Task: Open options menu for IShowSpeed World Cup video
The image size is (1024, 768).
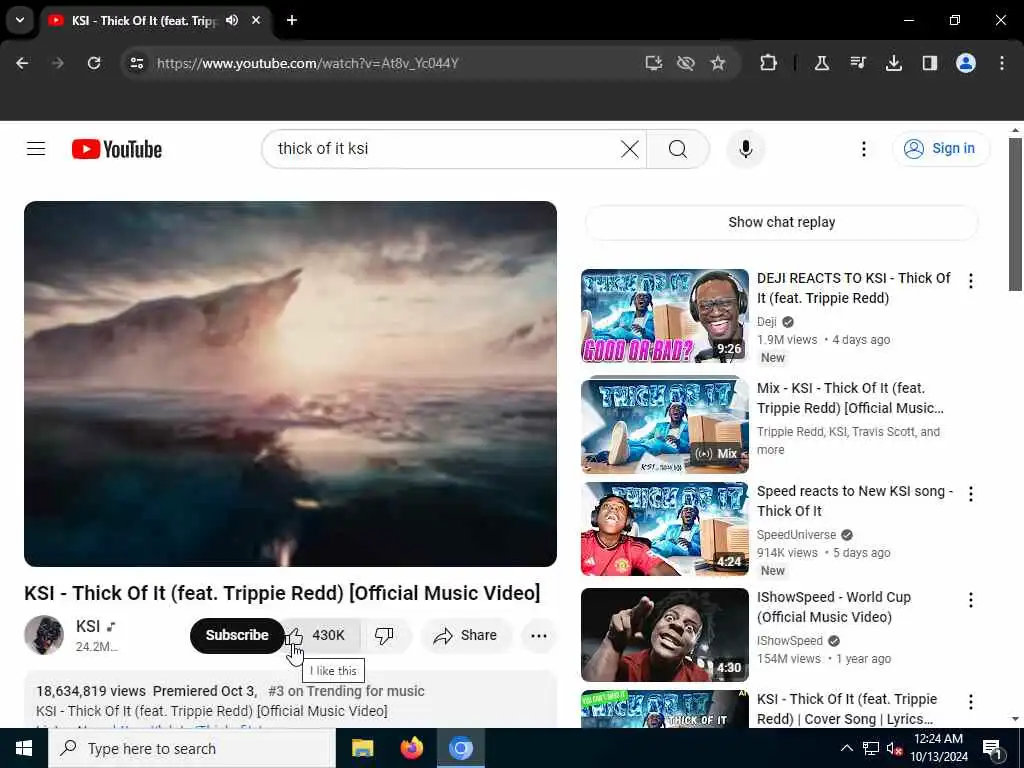Action: pos(970,600)
